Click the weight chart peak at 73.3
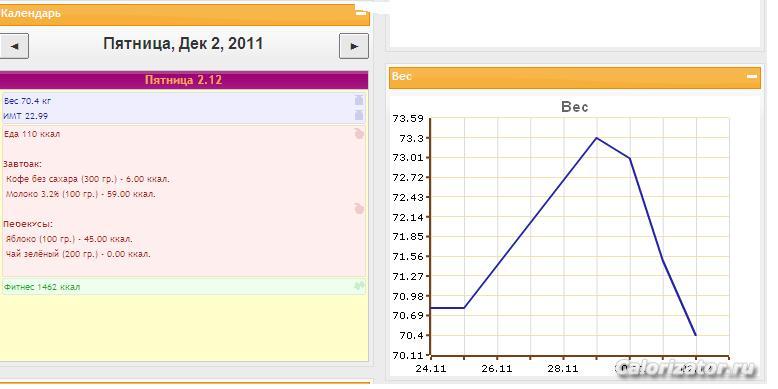This screenshot has height=389, width=778. click(x=596, y=138)
